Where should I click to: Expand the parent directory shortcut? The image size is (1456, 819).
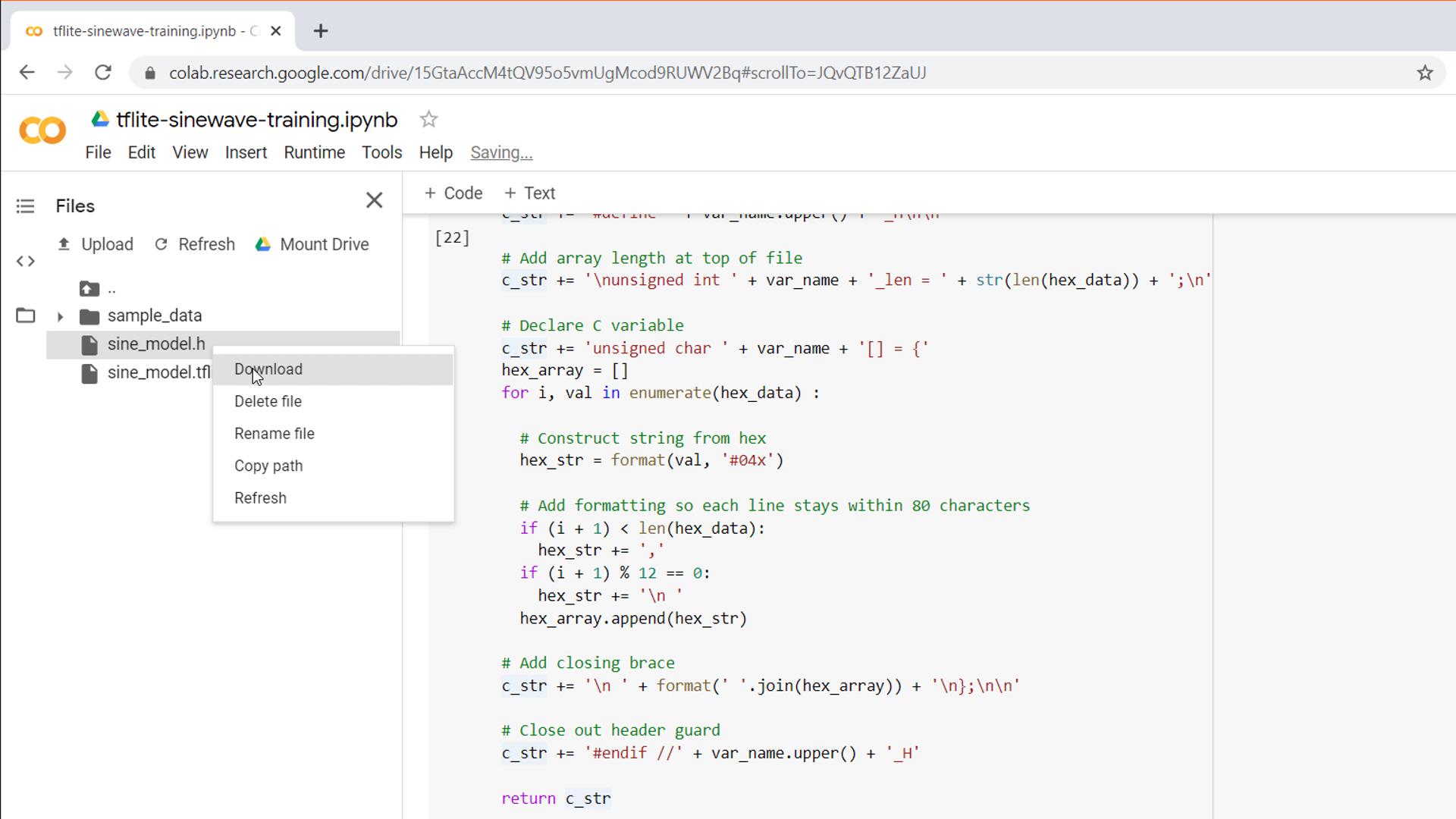(x=100, y=288)
